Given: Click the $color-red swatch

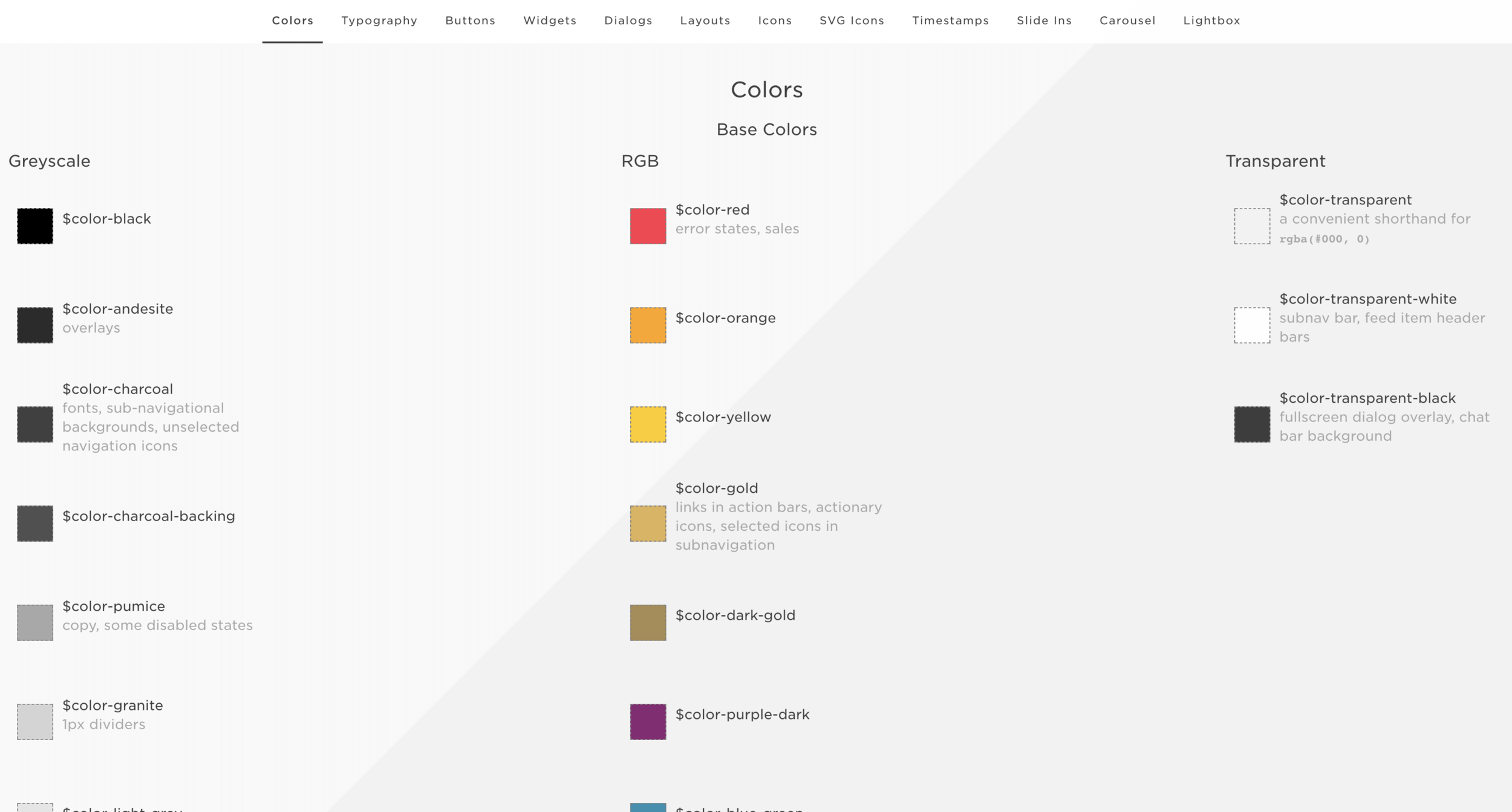Looking at the screenshot, I should (x=648, y=226).
